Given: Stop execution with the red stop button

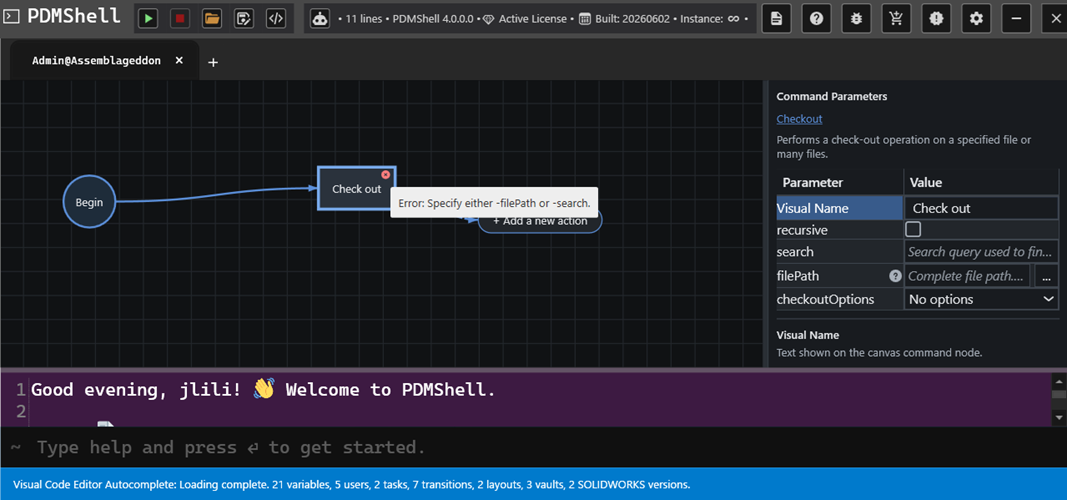Looking at the screenshot, I should [x=180, y=18].
